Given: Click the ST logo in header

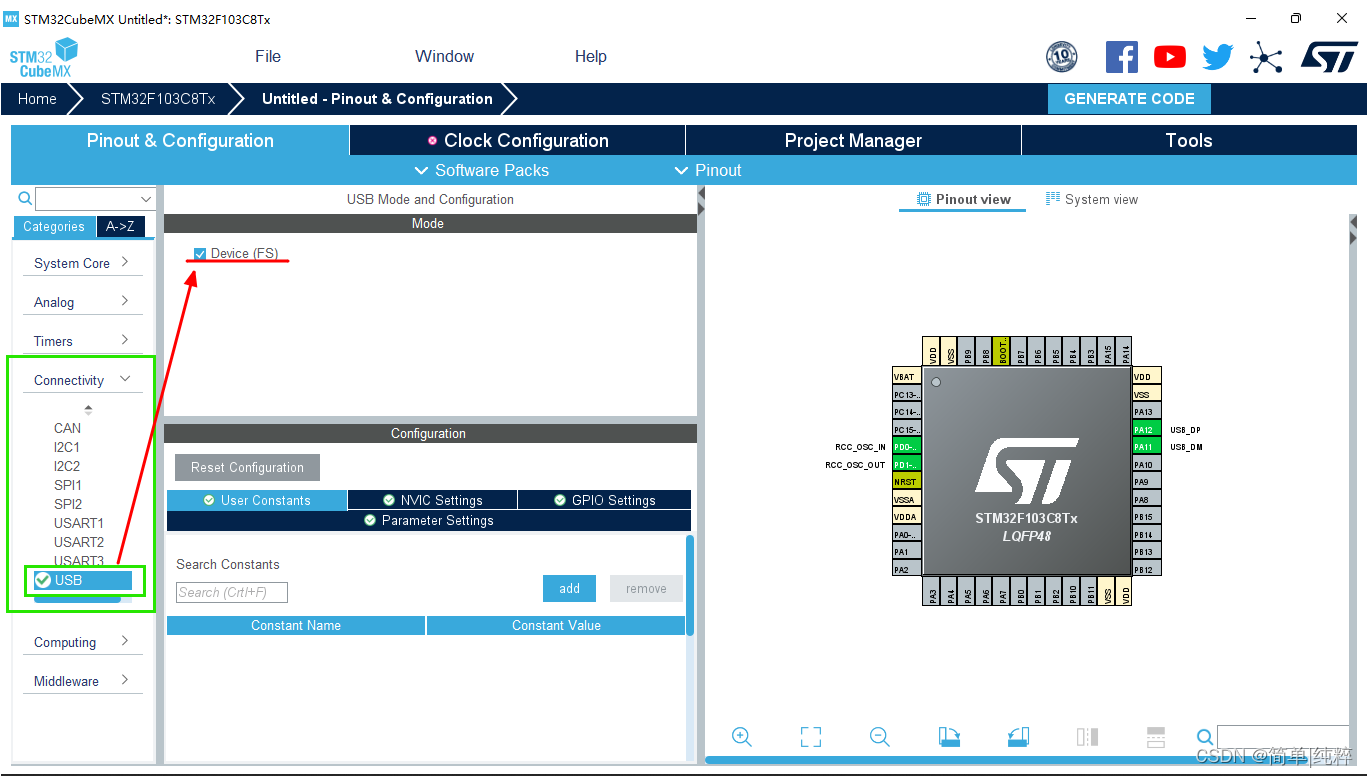Looking at the screenshot, I should pos(1329,57).
